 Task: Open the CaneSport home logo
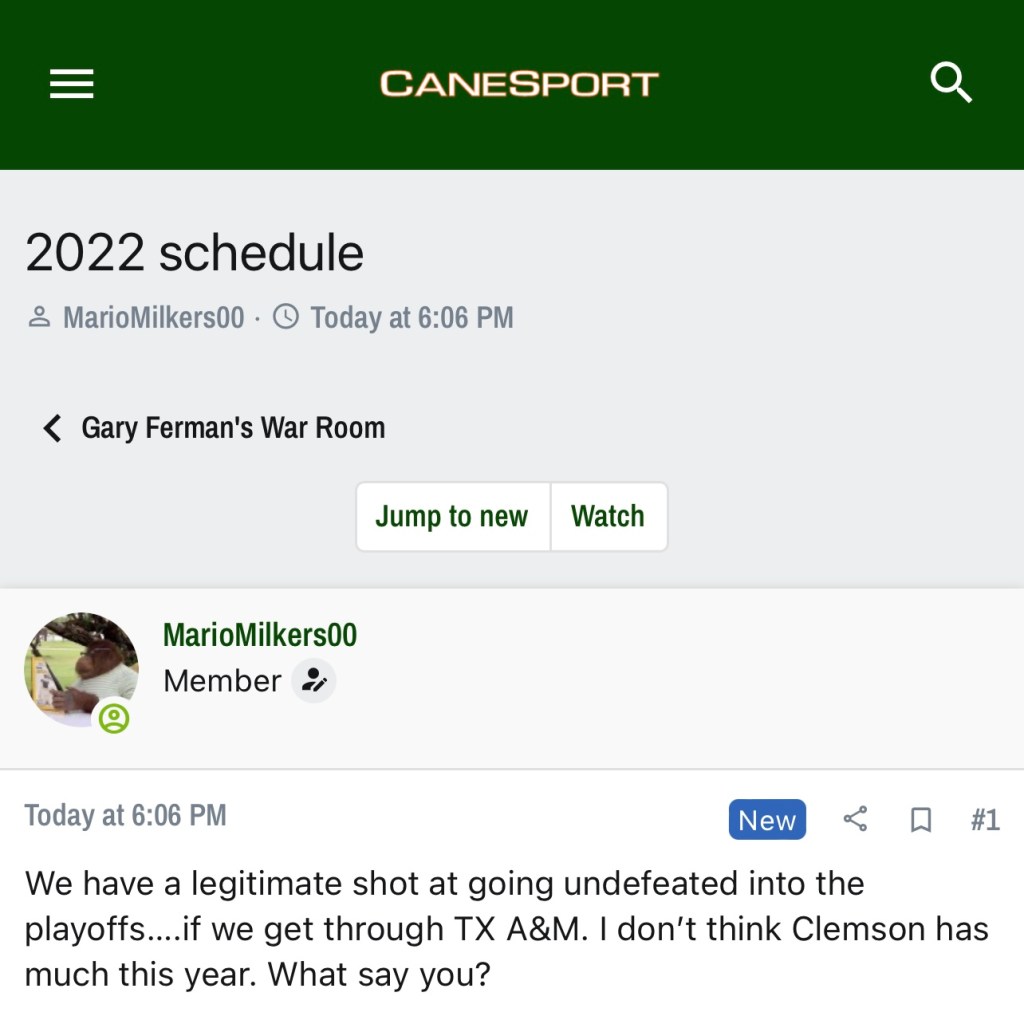point(519,84)
